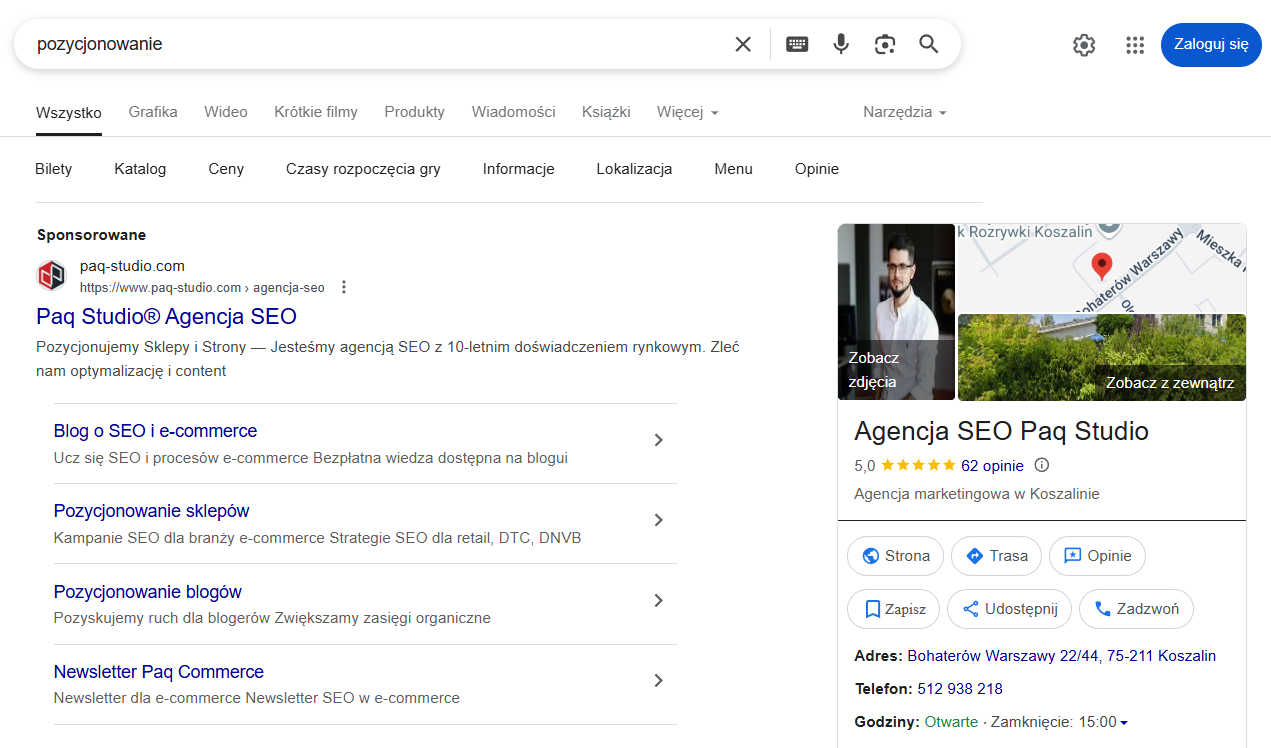This screenshot has height=748, width=1271.
Task: Select the Menu filter chip
Action: (733, 169)
